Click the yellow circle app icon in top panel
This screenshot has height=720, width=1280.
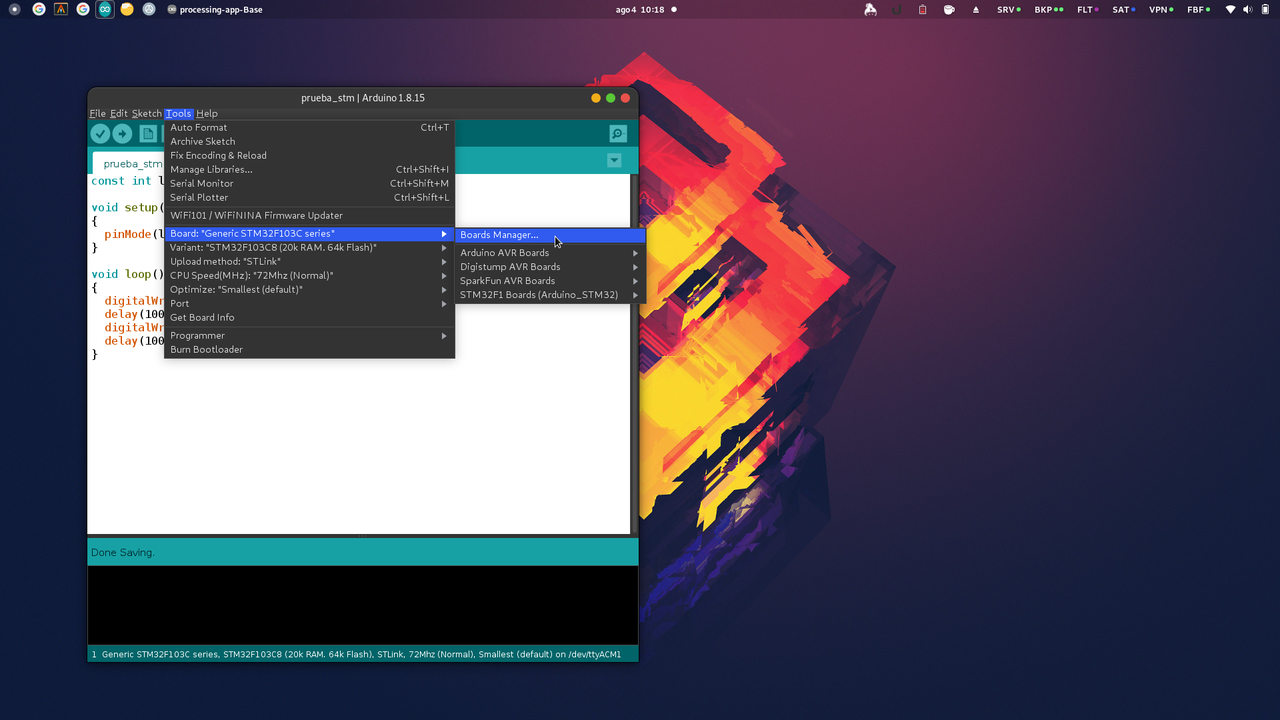click(x=127, y=9)
